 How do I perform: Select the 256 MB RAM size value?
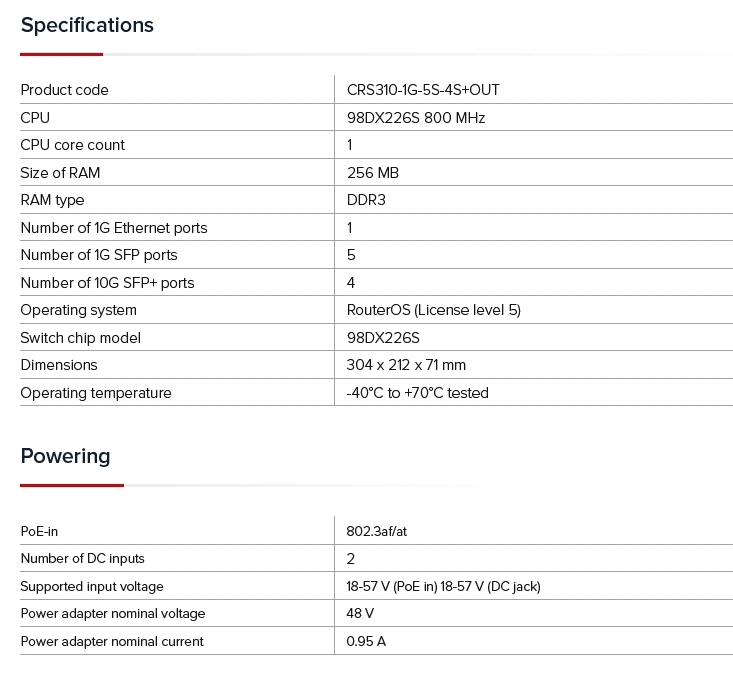click(373, 173)
